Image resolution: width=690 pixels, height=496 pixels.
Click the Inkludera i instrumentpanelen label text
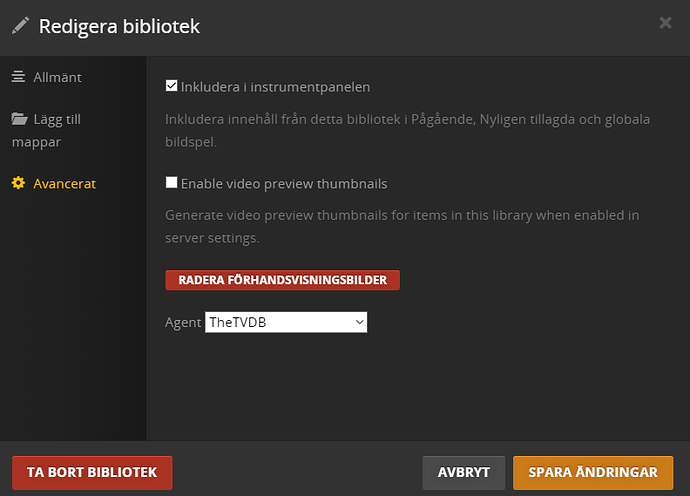[275, 87]
